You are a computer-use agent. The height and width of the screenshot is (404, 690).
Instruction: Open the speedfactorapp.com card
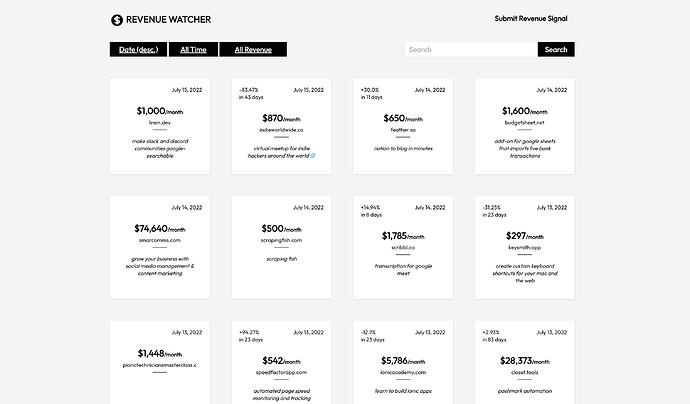point(281,372)
